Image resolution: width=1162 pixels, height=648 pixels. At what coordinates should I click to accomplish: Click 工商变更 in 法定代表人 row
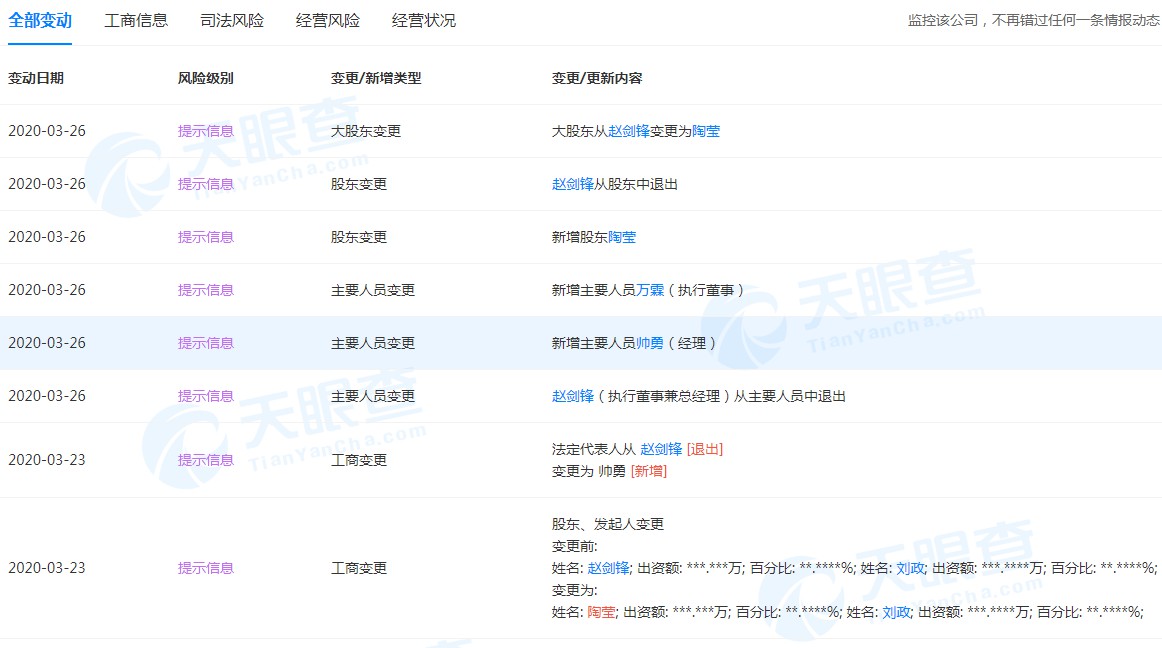(x=359, y=460)
